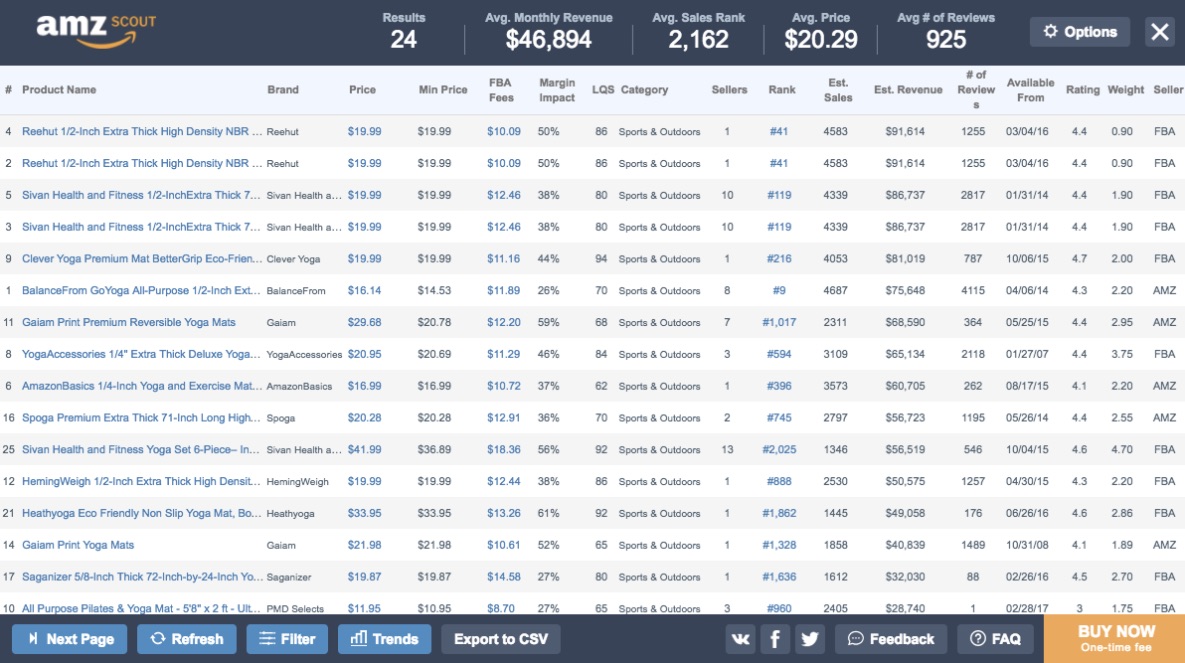Sort by the Min Price column header

pyautogui.click(x=443, y=89)
